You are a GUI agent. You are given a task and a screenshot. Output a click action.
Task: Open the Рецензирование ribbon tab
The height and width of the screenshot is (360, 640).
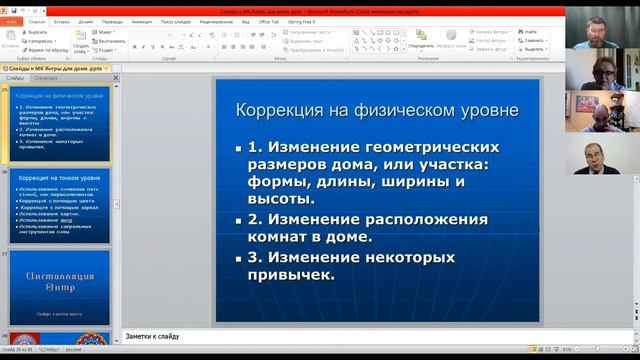pos(216,22)
